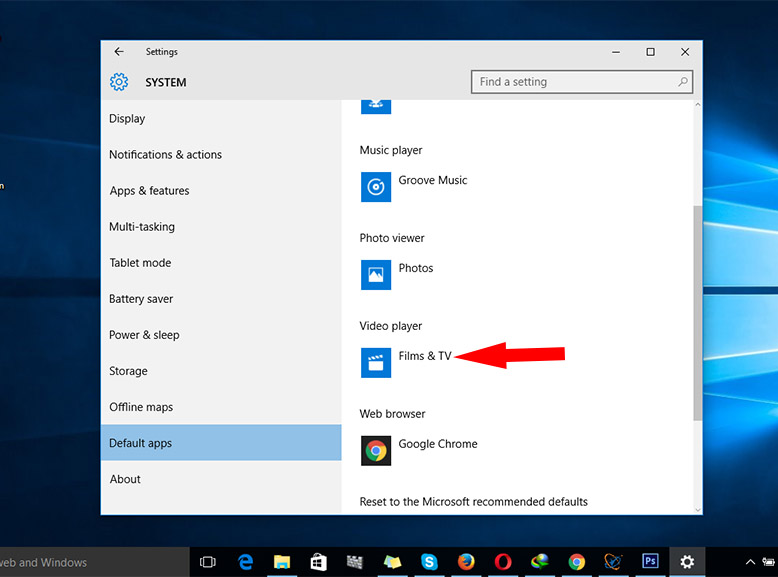Open Opera browser from taskbar
Screen dimensions: 778x577
(503, 562)
